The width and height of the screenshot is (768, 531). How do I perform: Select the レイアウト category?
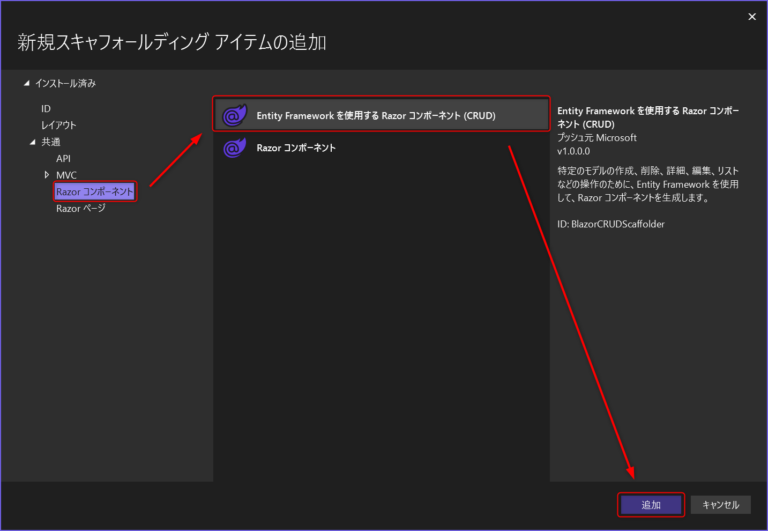[x=58, y=125]
